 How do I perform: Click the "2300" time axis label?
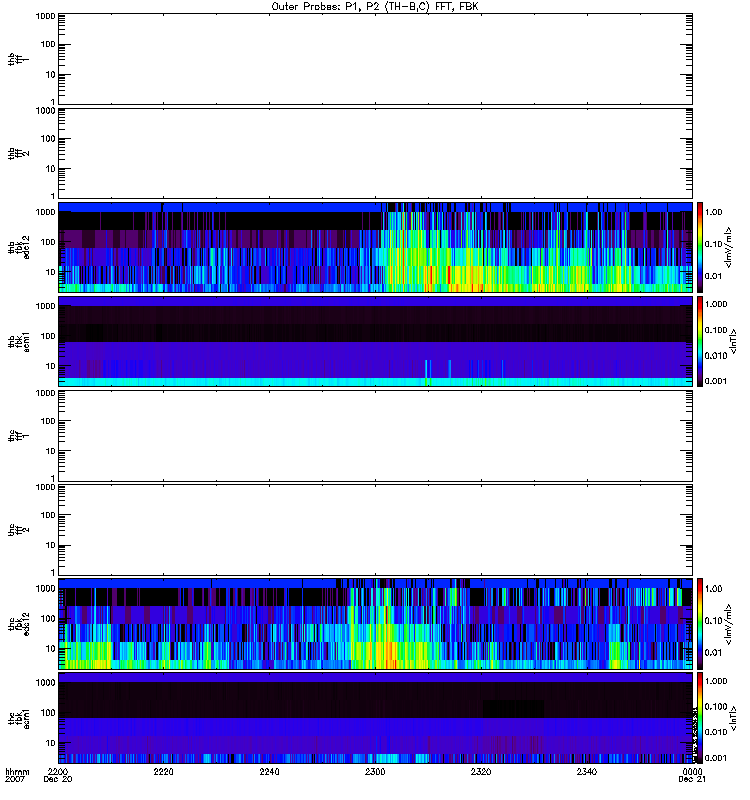375,771
